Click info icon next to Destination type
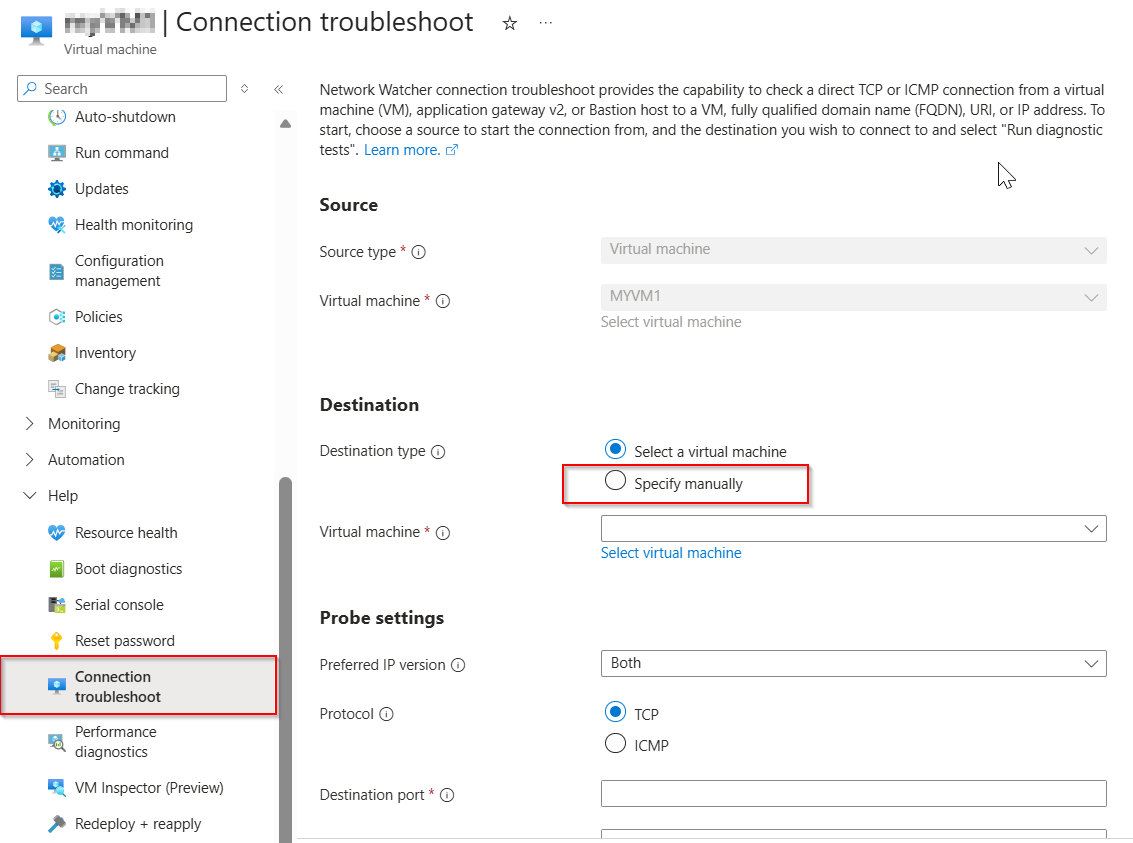Viewport: 1133px width, 843px height. click(x=438, y=451)
